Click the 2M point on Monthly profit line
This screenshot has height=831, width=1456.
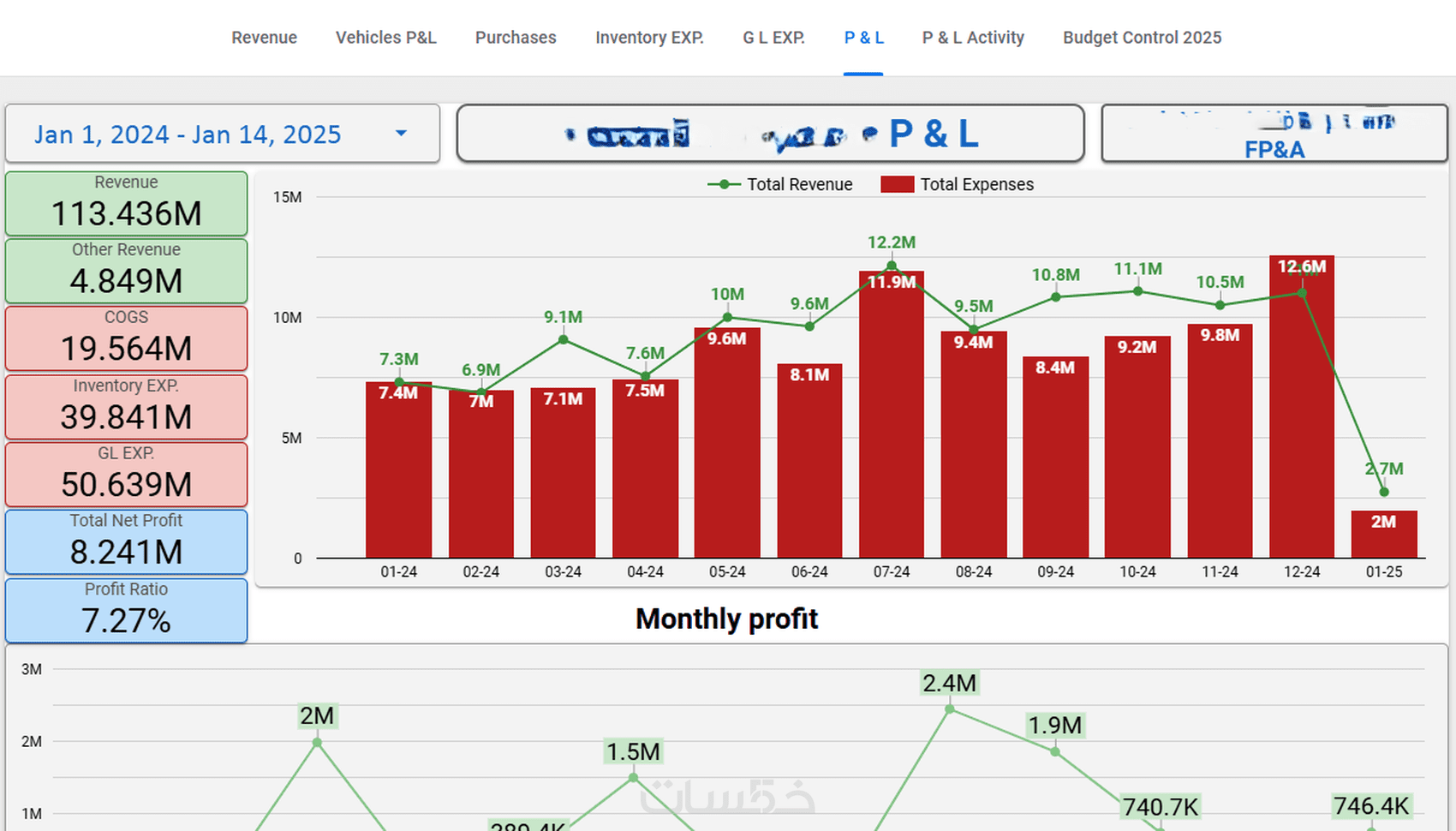317,743
